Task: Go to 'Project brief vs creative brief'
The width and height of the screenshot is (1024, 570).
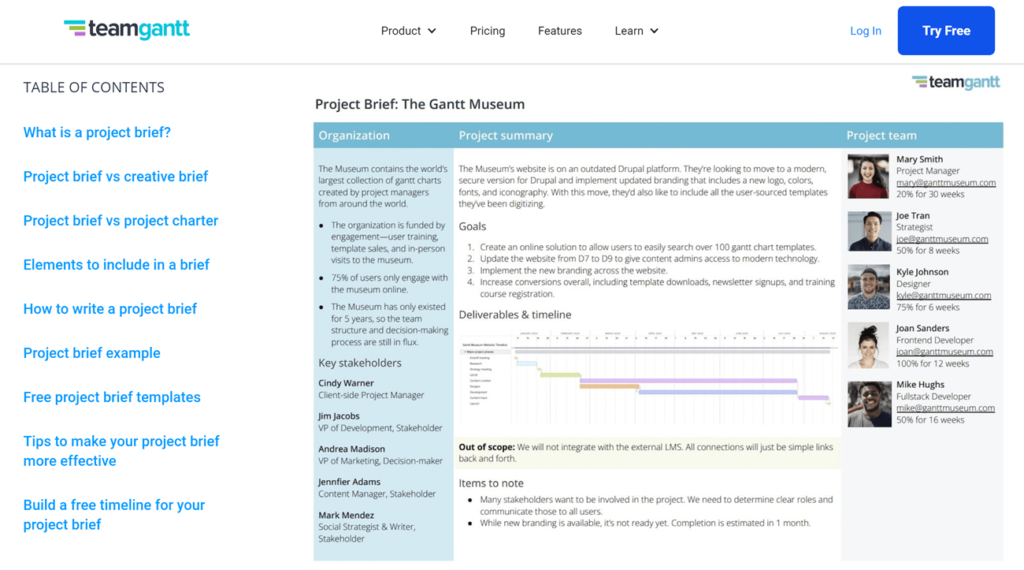Action: (115, 176)
